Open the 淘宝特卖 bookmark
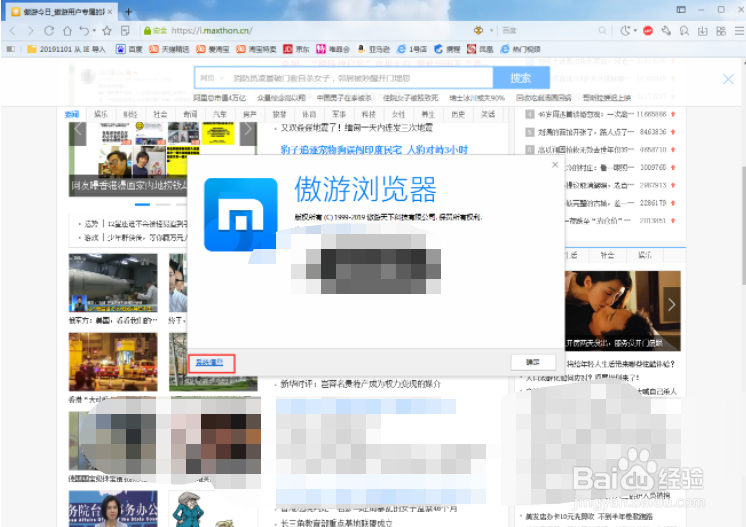The height and width of the screenshot is (527, 746). tap(256, 49)
